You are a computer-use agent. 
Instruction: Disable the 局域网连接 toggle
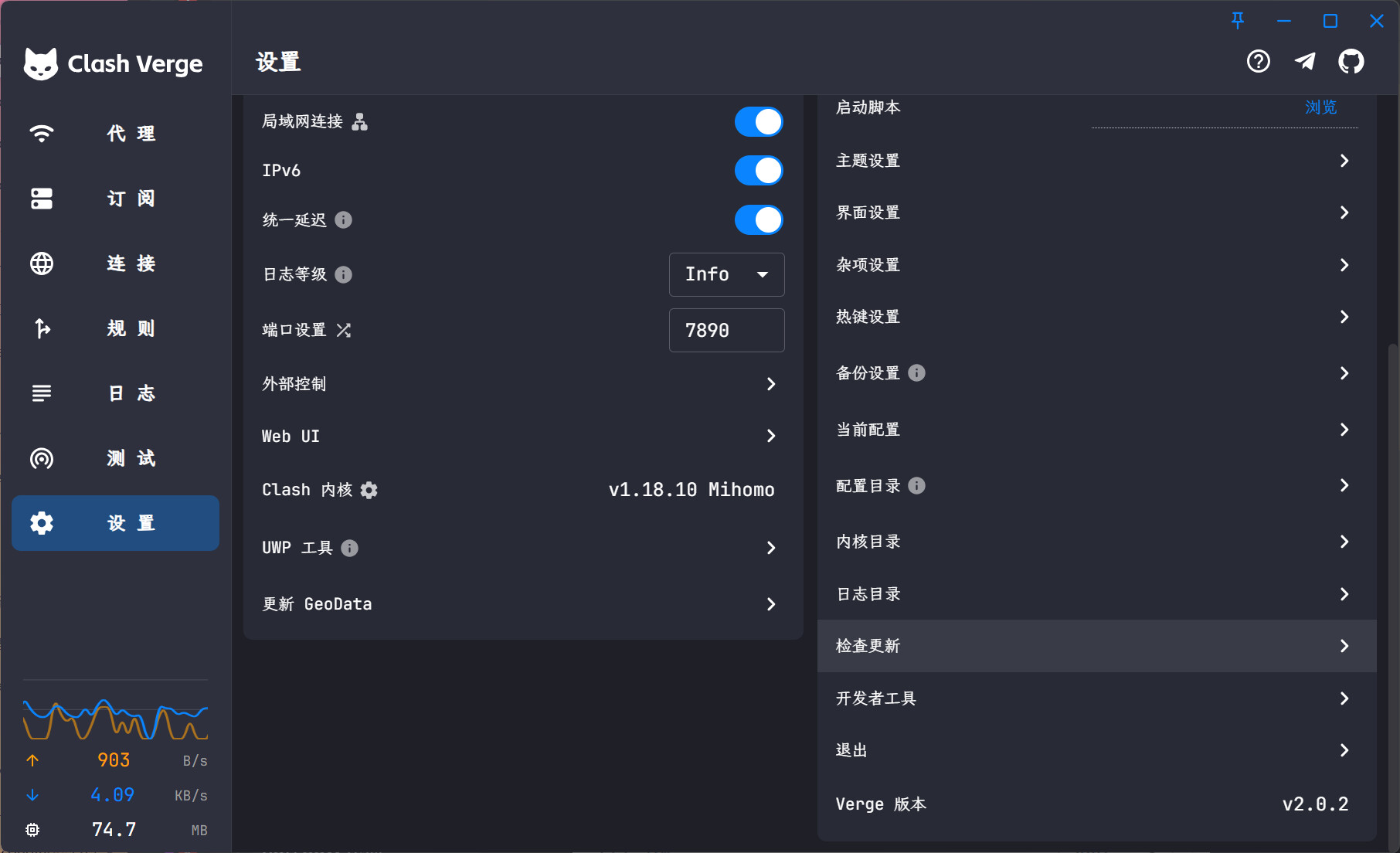coord(758,122)
